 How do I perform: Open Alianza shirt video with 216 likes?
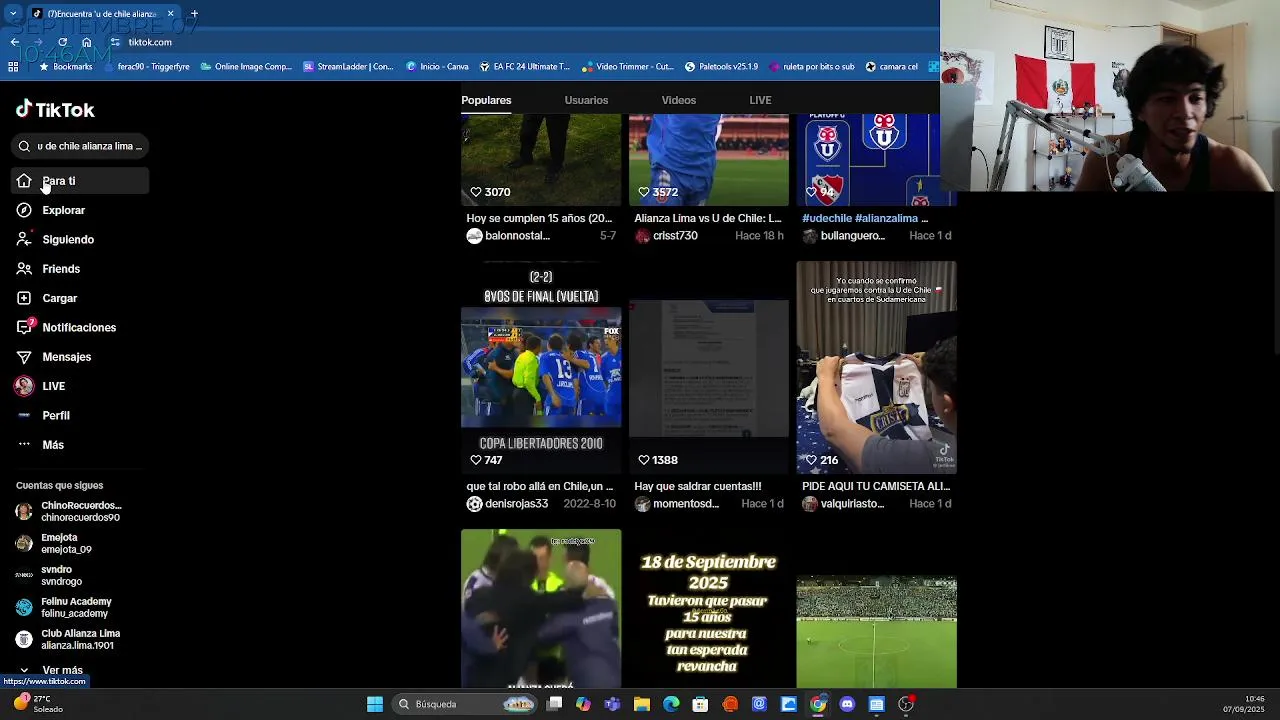[876, 368]
